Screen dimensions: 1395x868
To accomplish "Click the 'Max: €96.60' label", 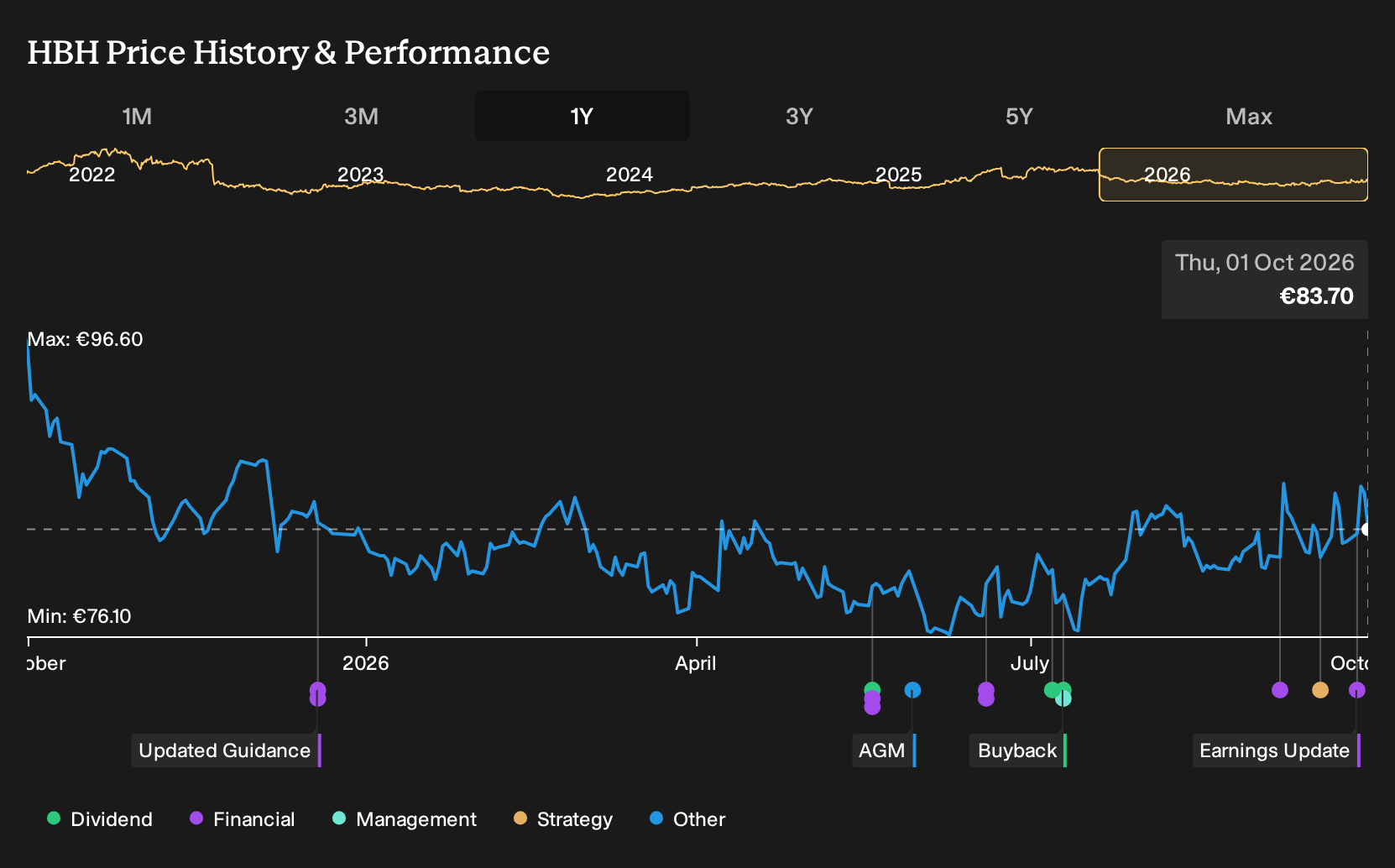I will click(x=85, y=339).
